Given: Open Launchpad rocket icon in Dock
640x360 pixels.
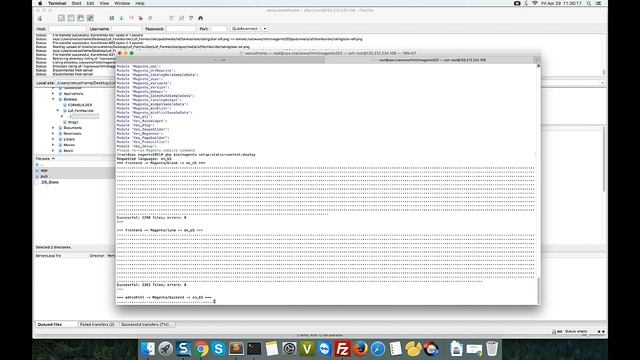Looking at the screenshot, I should [x=166, y=349].
